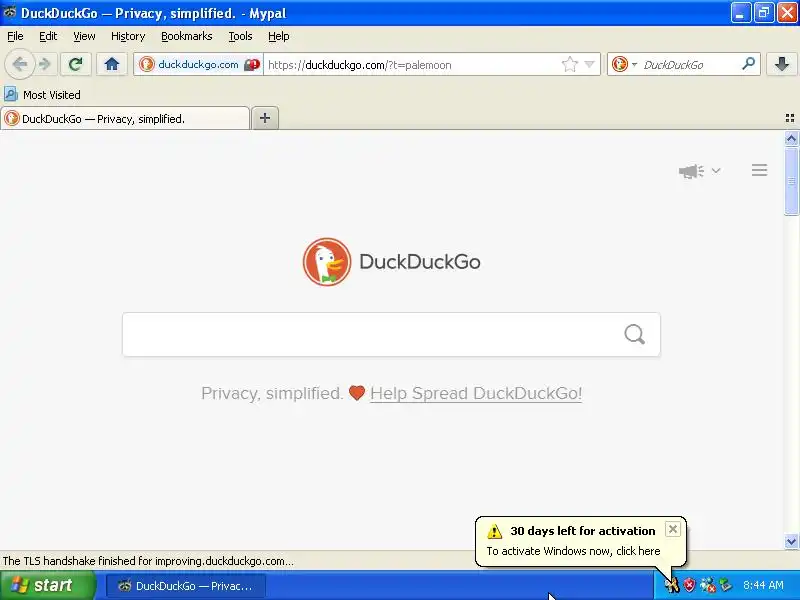Image resolution: width=800 pixels, height=600 pixels.
Task: Click the DuckDuckGo duck logo
Action: [327, 262]
